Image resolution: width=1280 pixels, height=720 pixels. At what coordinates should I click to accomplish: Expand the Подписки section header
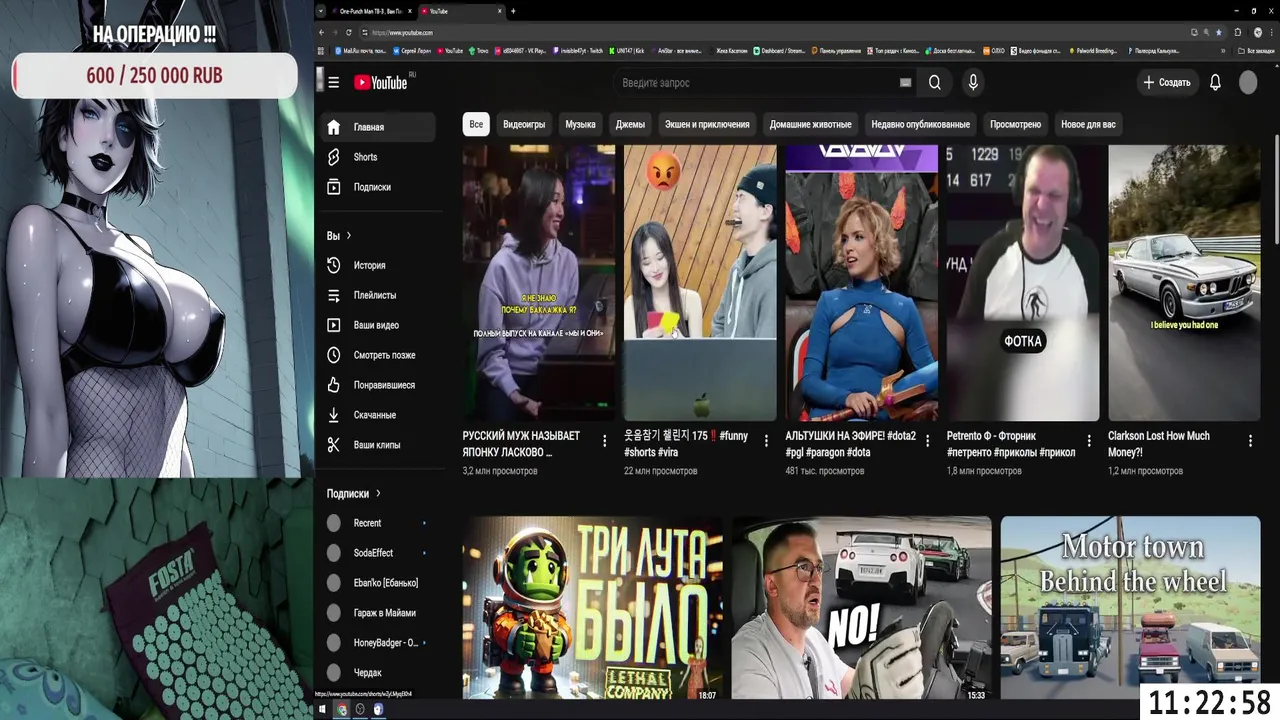click(x=354, y=493)
